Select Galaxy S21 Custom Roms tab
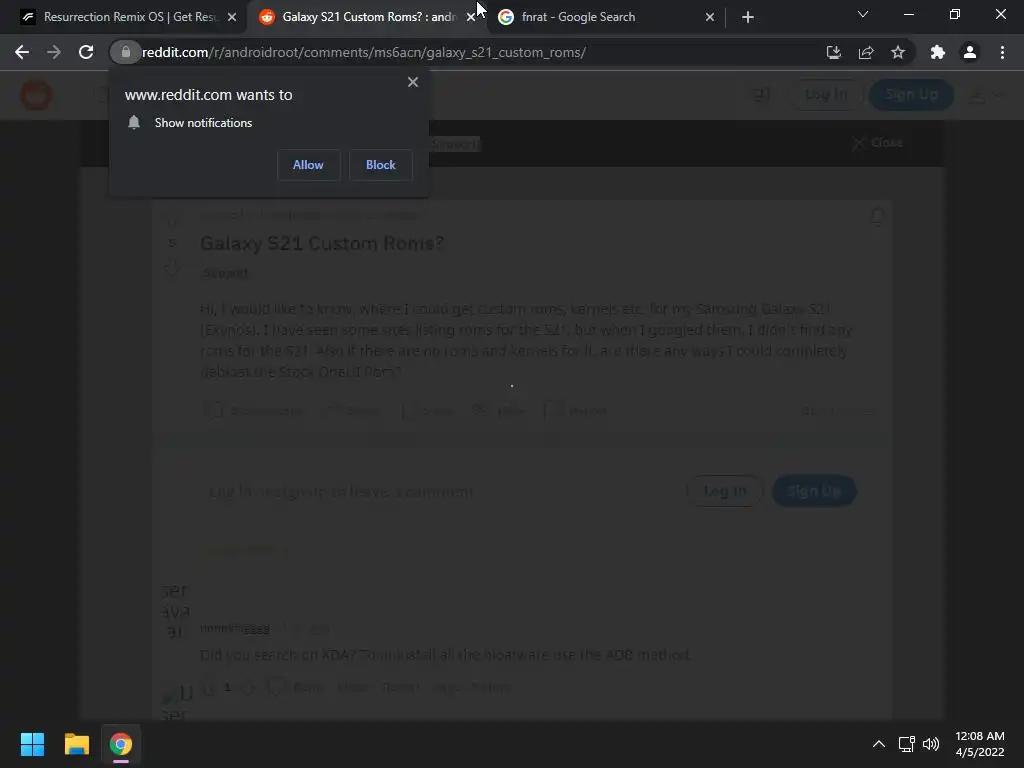Viewport: 1024px width, 768px height. (367, 17)
